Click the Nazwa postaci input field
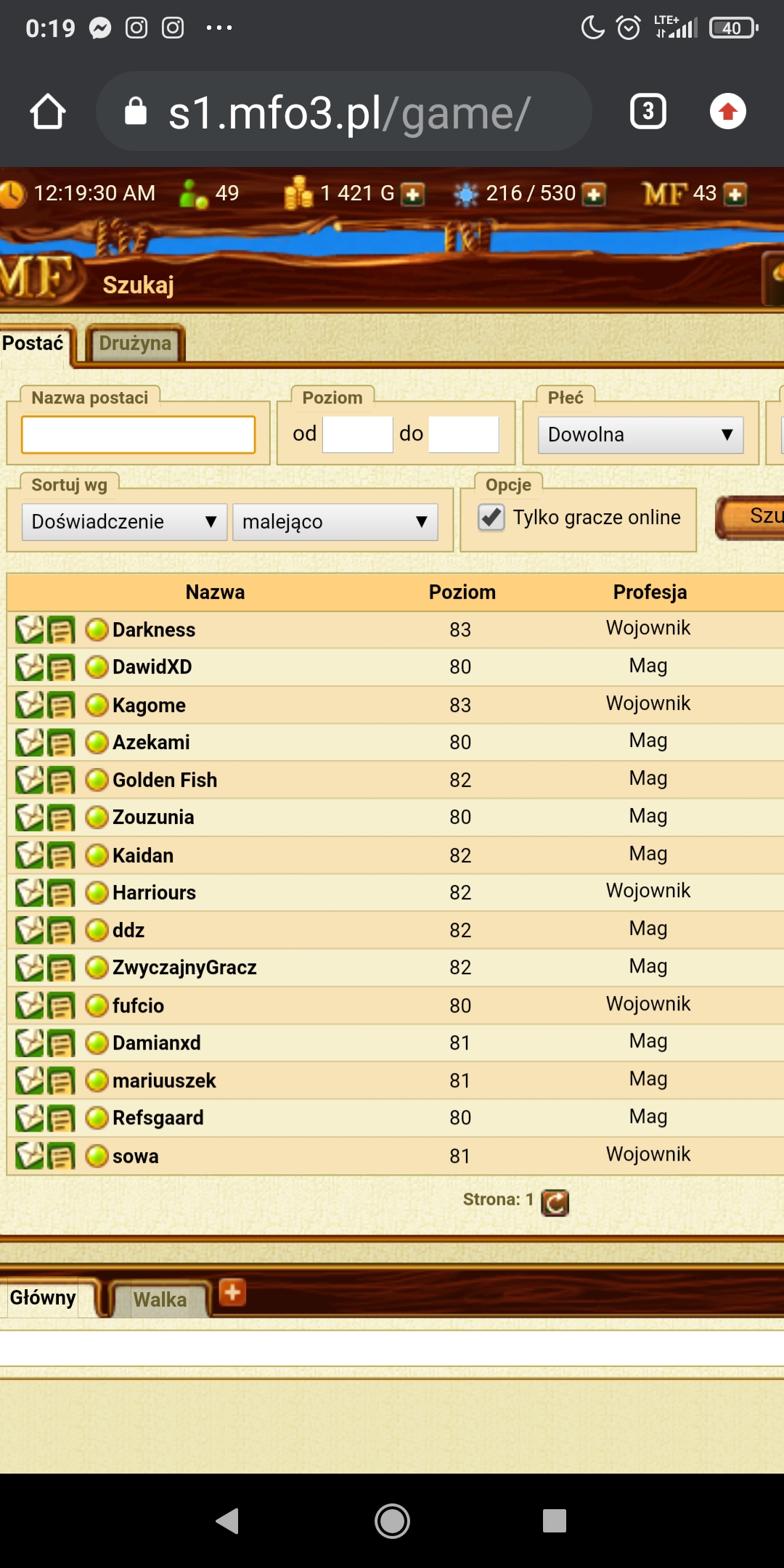The image size is (784, 1568). tap(138, 435)
